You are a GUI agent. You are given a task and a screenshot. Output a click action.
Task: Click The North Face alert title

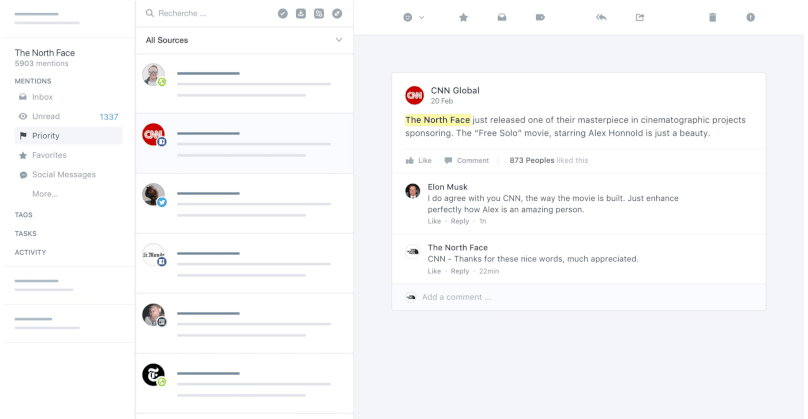click(x=45, y=53)
